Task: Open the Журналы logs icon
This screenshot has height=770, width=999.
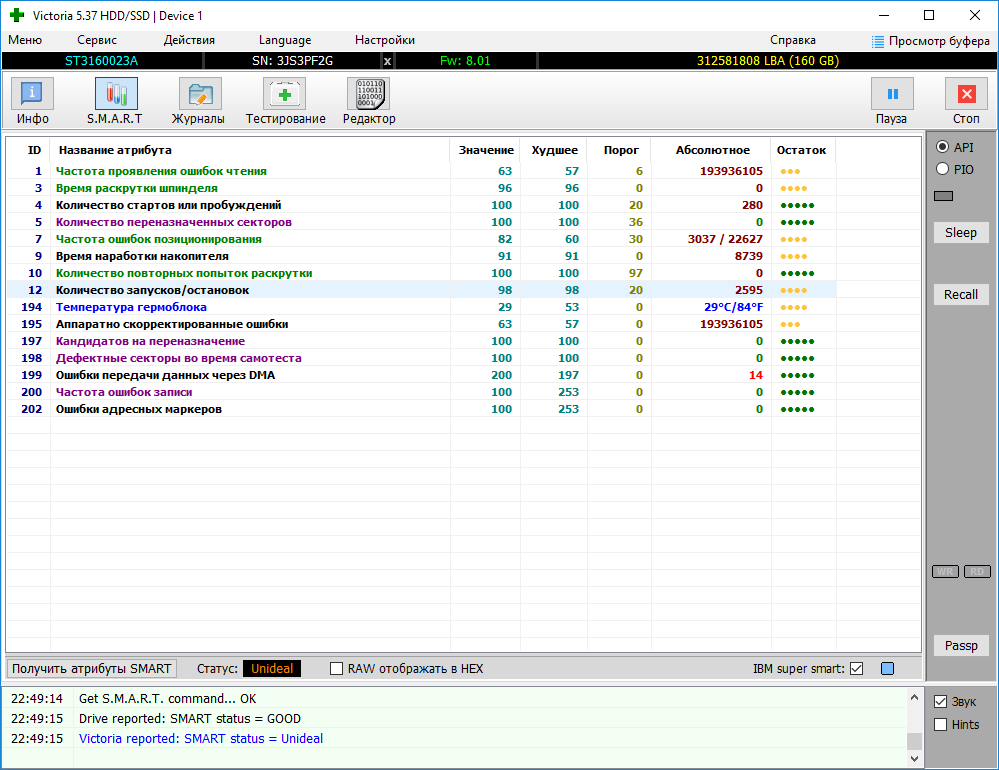Action: 199,94
